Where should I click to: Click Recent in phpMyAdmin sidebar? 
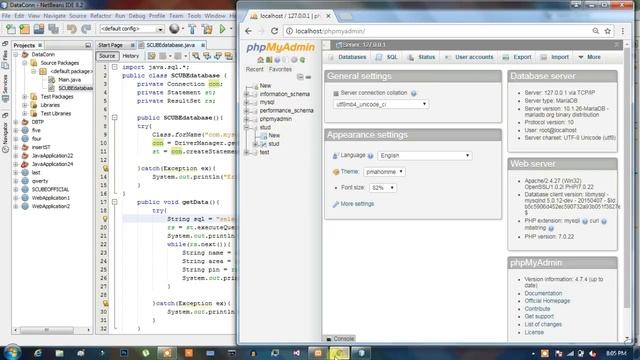tap(254, 69)
